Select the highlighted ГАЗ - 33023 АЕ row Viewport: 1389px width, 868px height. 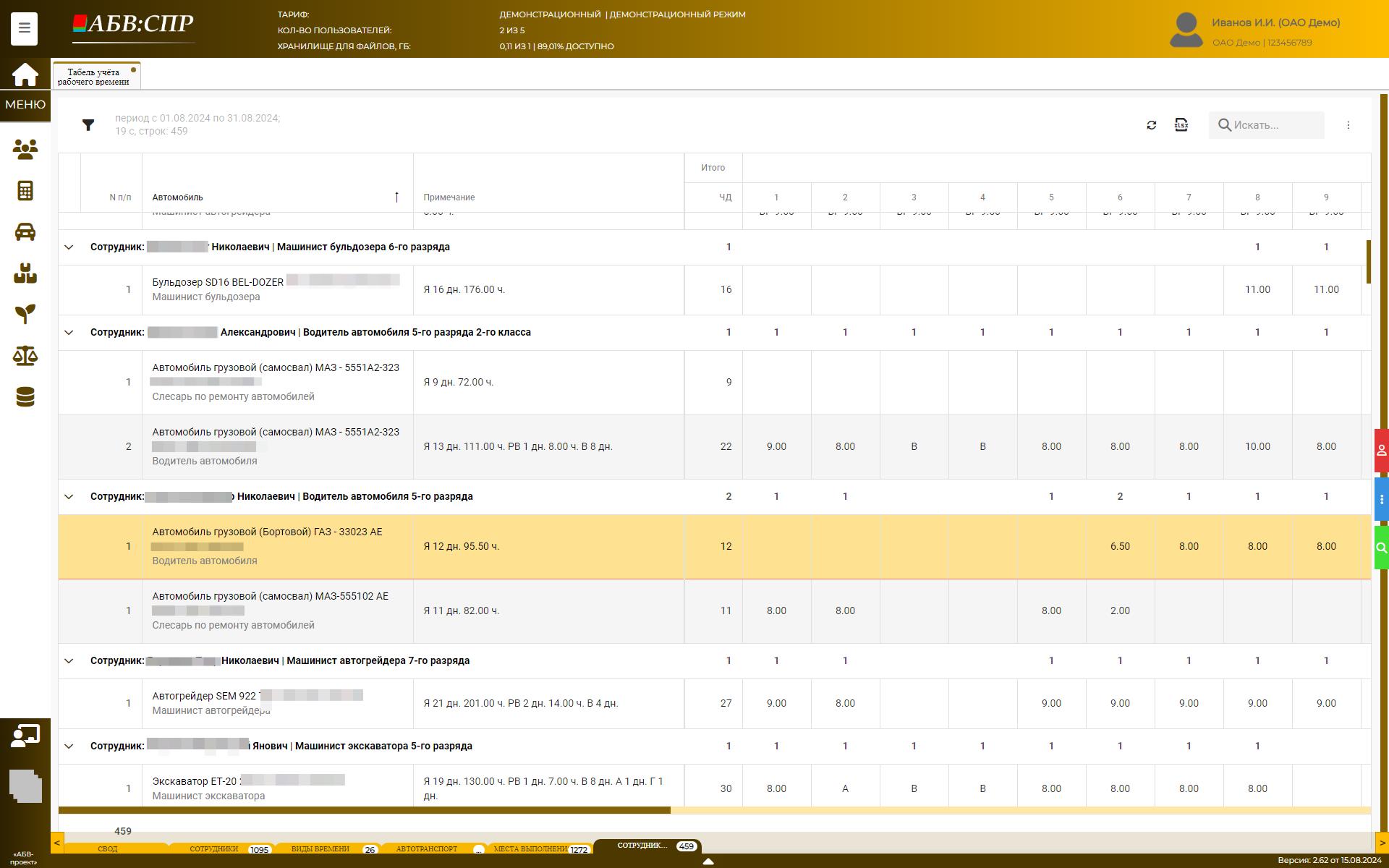tap(714, 546)
